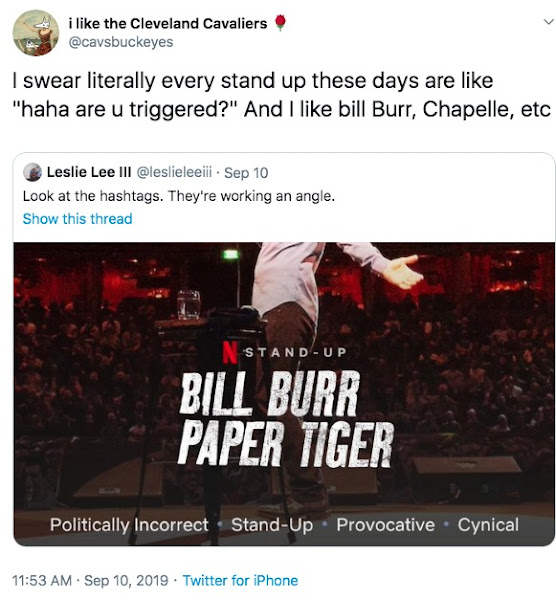Open the @cavsbuckeyes handle
Screen dimensions: 556x600
121,42
